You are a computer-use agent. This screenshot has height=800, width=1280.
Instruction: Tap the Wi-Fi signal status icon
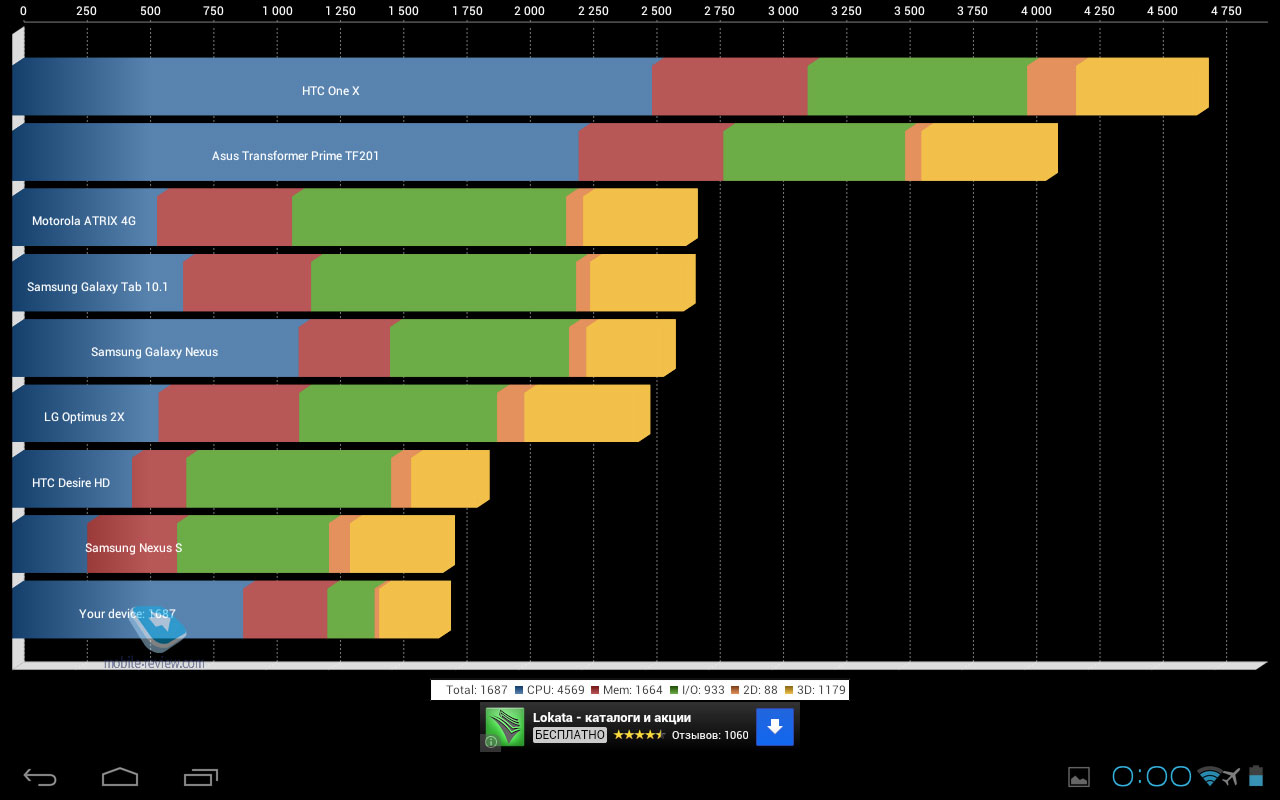pos(1210,776)
